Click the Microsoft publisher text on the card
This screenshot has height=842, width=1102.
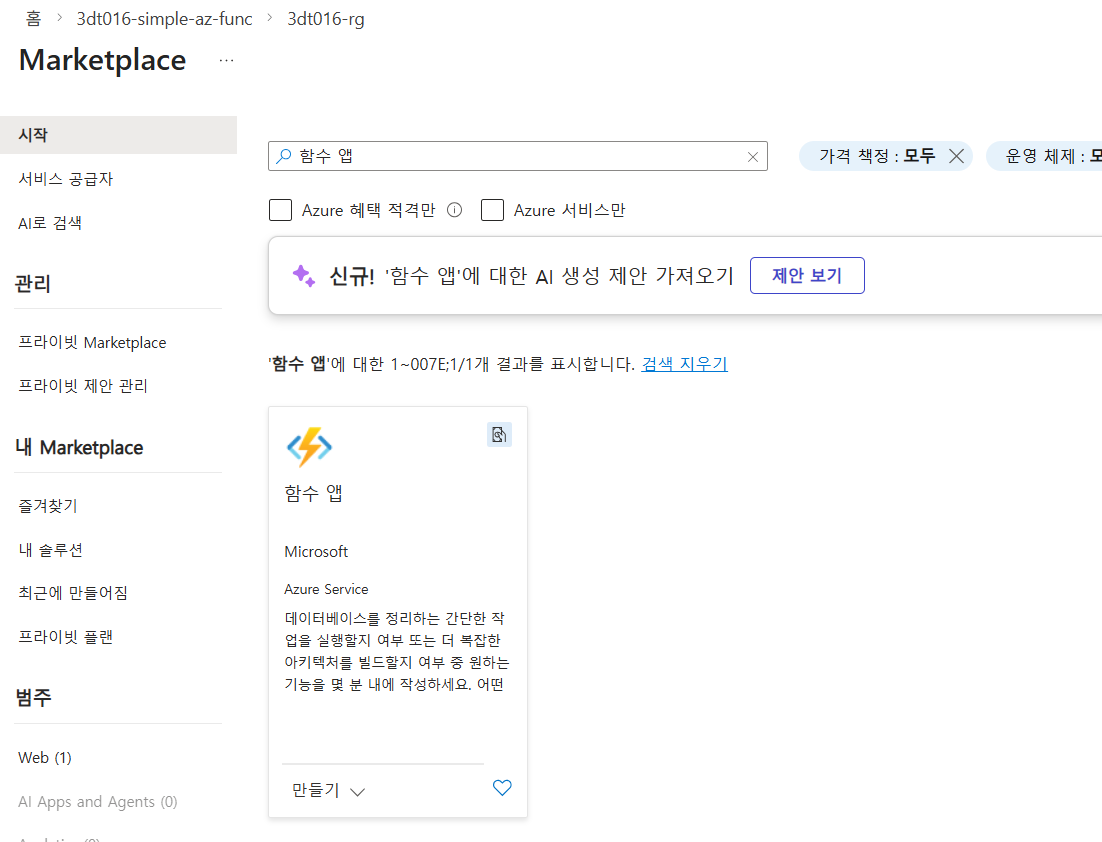(x=316, y=552)
